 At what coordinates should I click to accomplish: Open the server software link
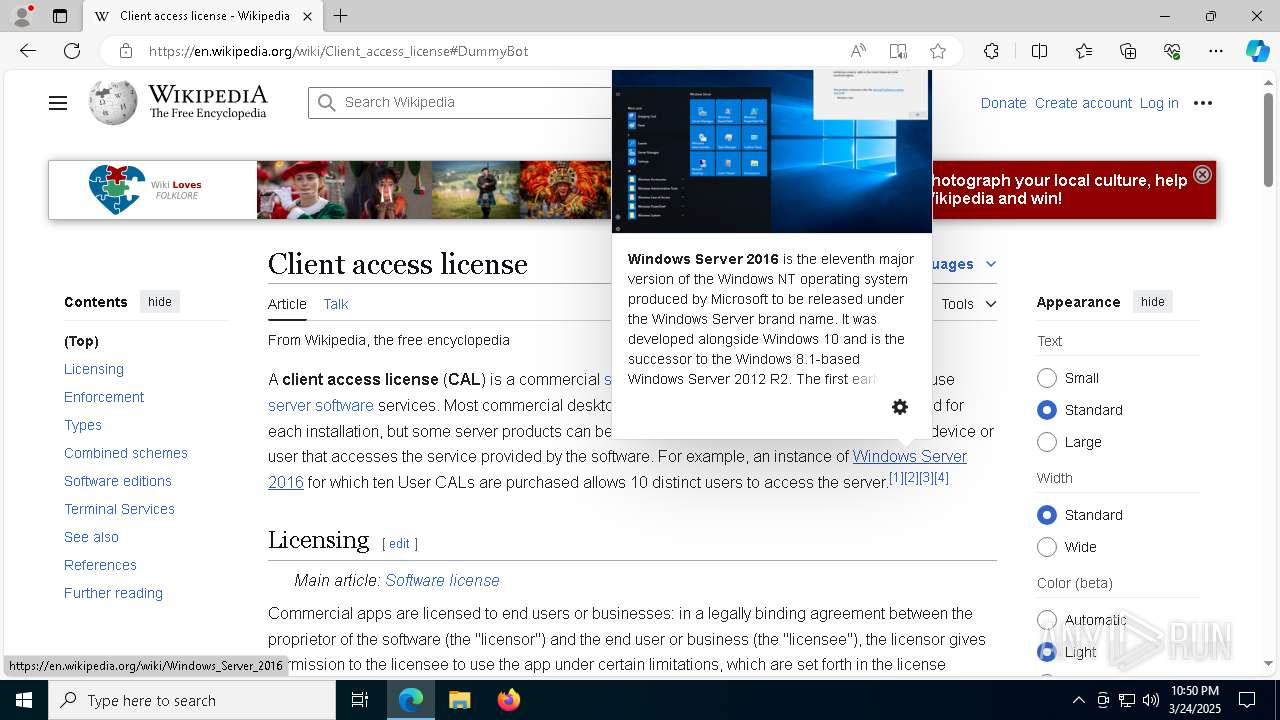coord(321,405)
